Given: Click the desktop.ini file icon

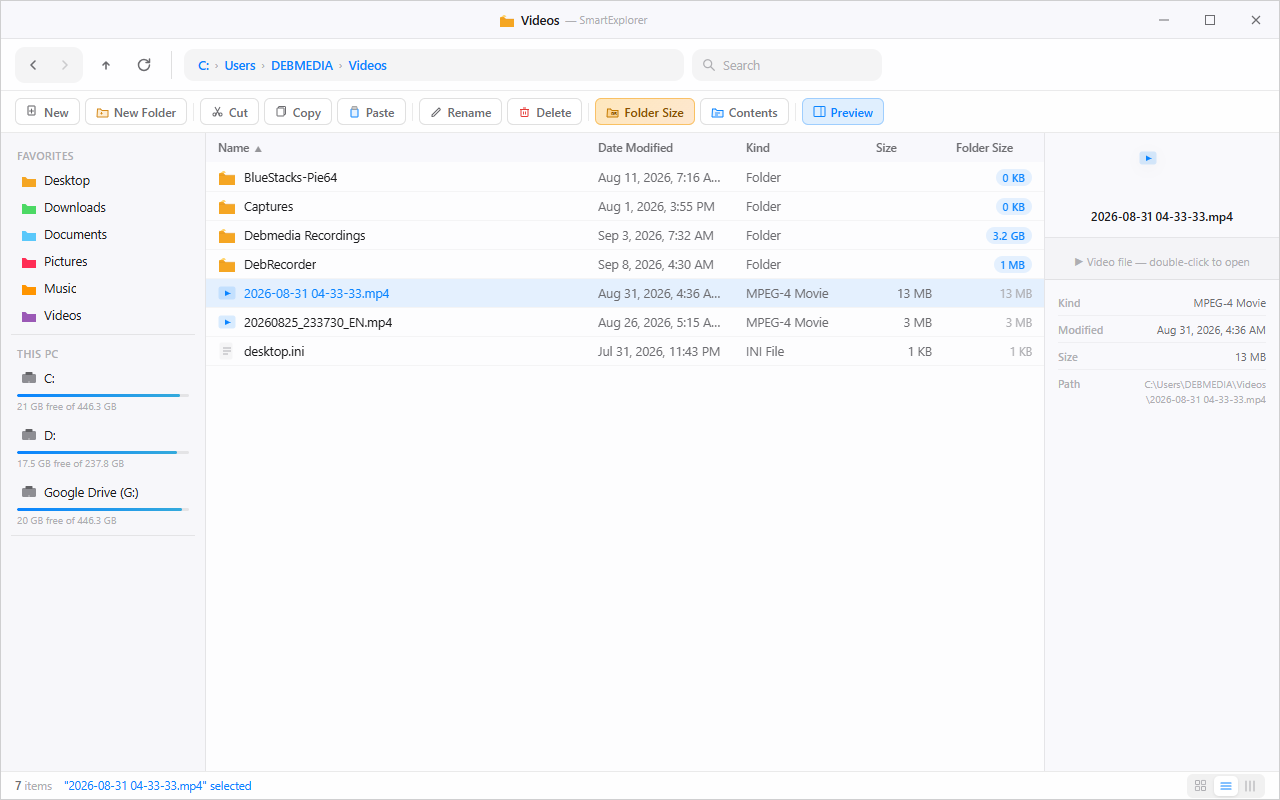Looking at the screenshot, I should tap(227, 352).
